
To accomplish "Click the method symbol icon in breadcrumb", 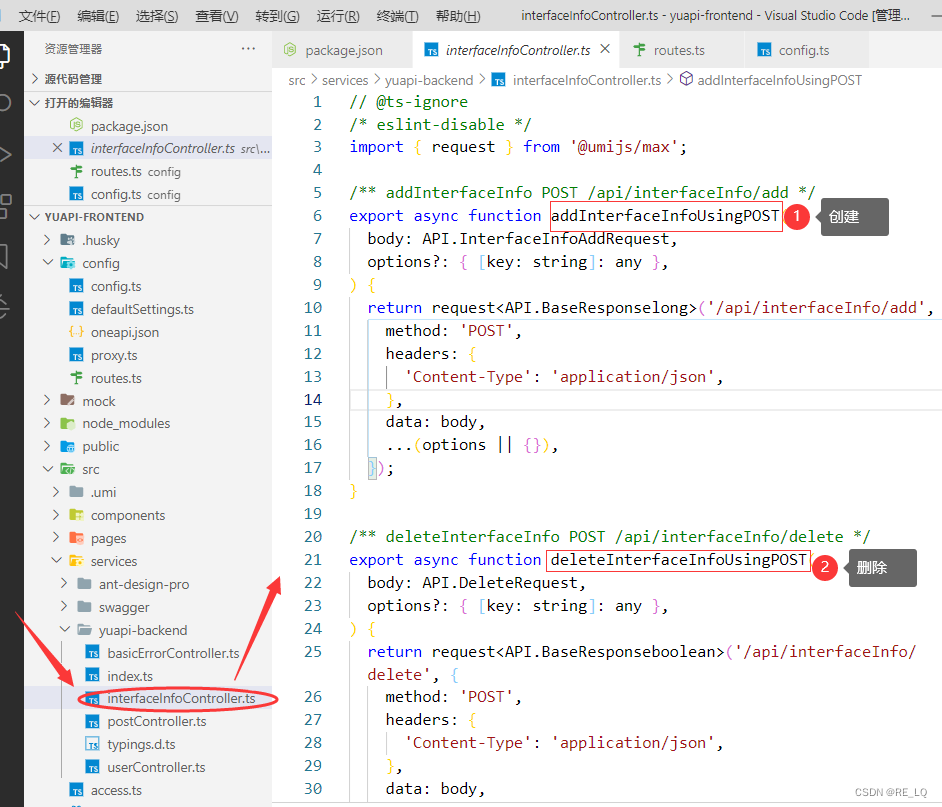I will click(686, 79).
